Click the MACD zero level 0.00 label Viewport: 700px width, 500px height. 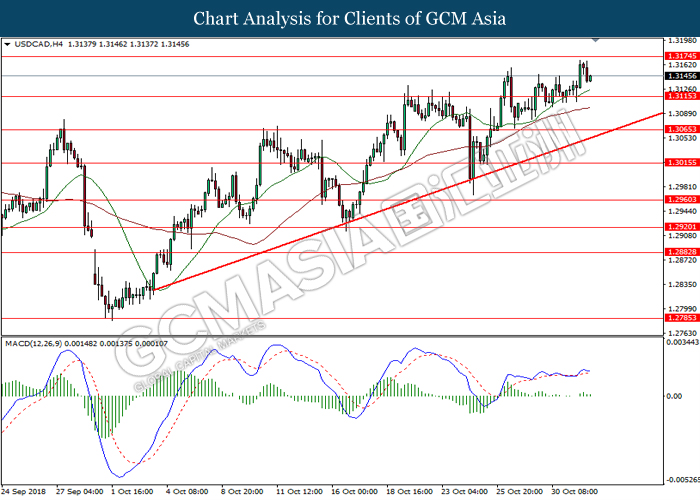[674, 396]
